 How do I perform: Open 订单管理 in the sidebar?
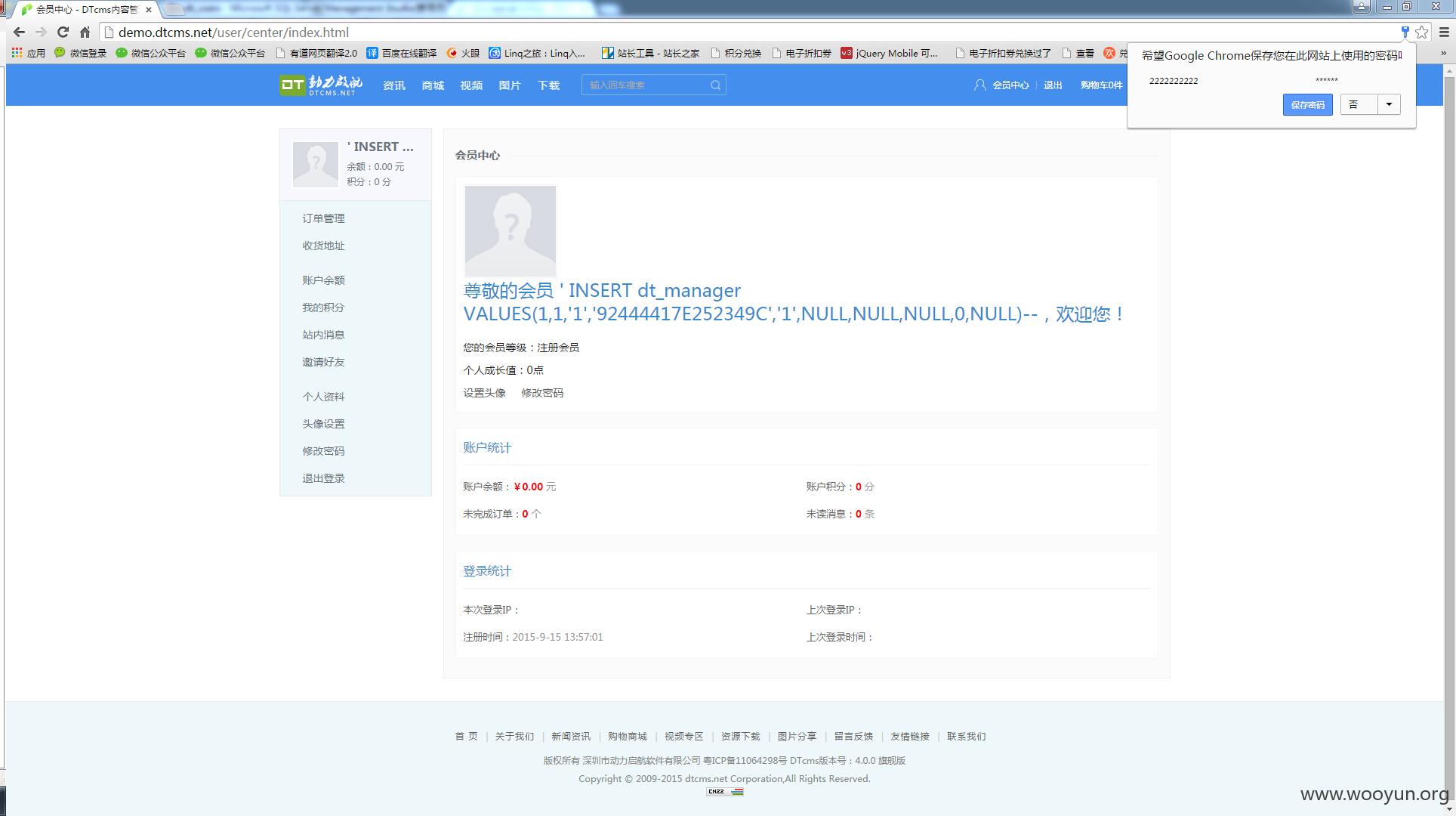(x=323, y=218)
